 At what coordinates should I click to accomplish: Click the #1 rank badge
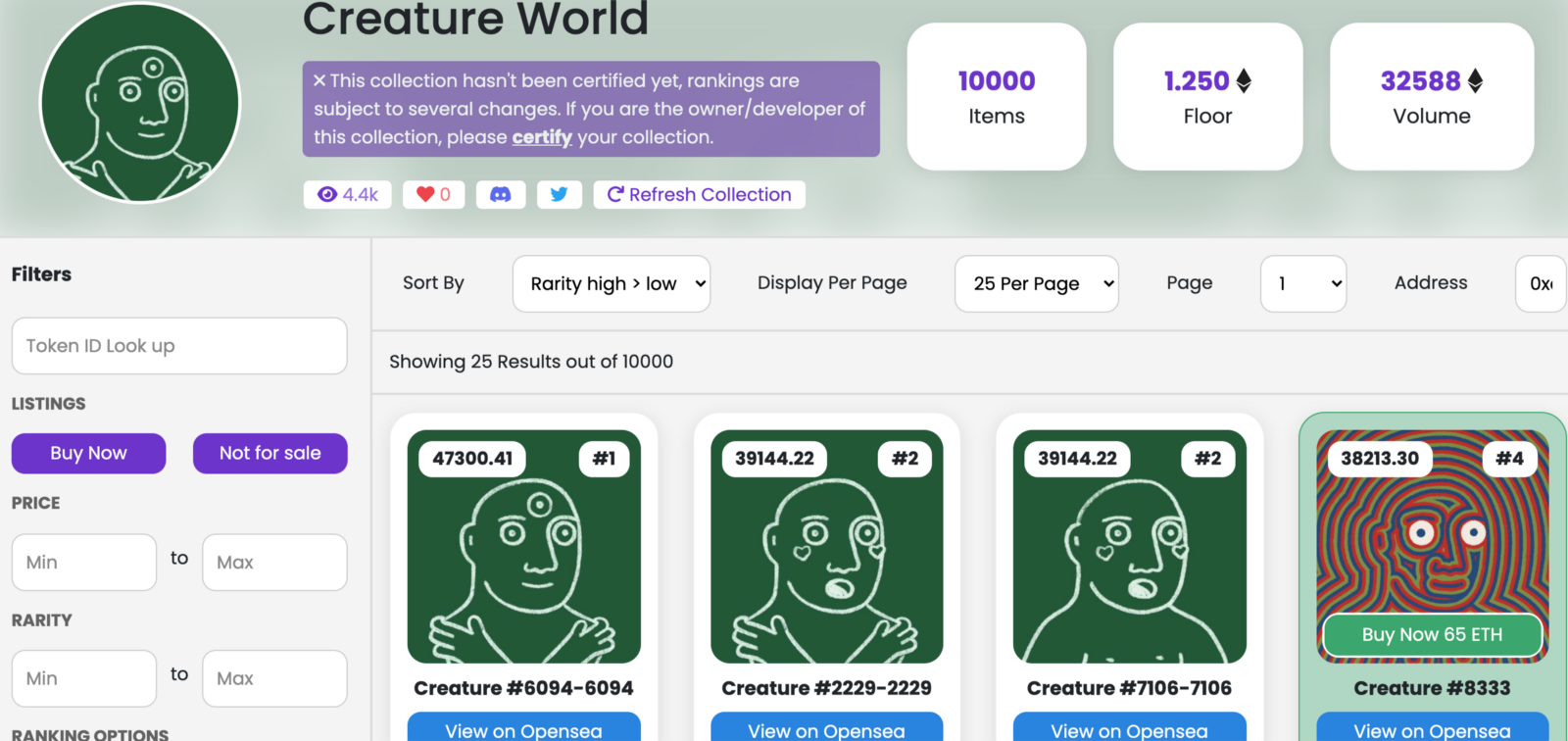tap(604, 459)
